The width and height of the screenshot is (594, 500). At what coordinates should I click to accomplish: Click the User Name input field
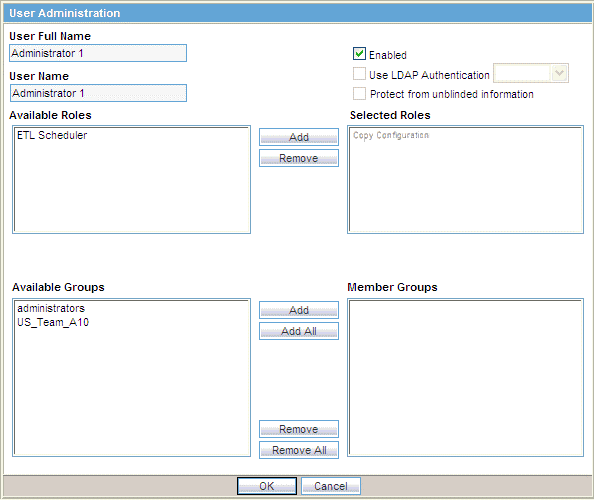pos(98,93)
